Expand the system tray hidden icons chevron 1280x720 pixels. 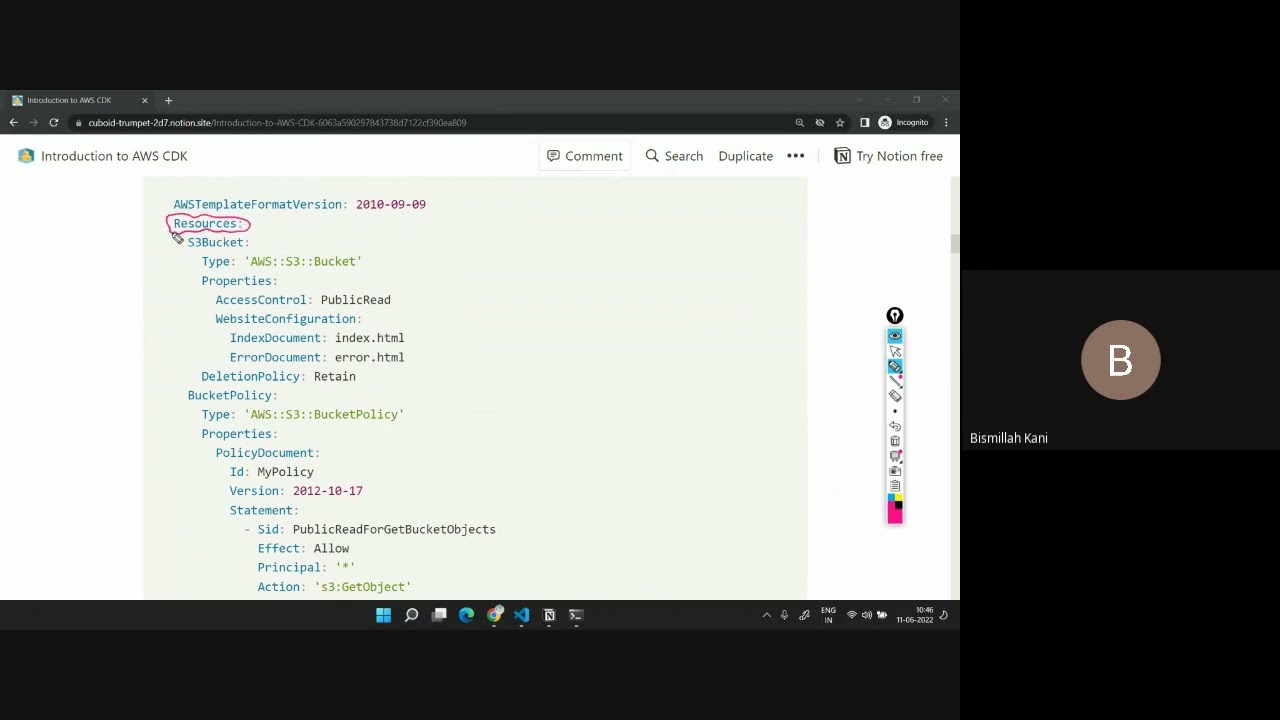[767, 615]
